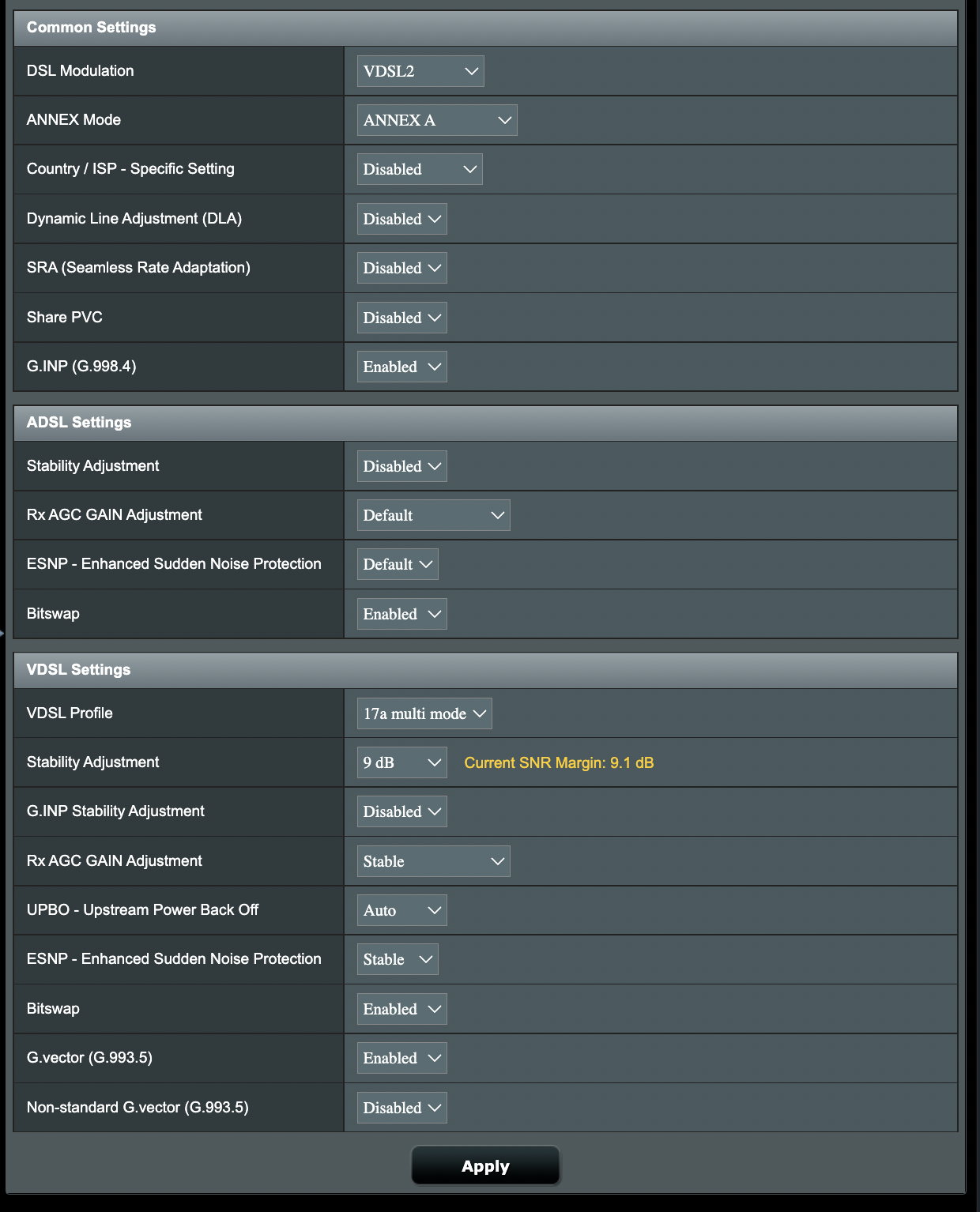Open Non-standard G.vector dropdown

[x=401, y=1108]
